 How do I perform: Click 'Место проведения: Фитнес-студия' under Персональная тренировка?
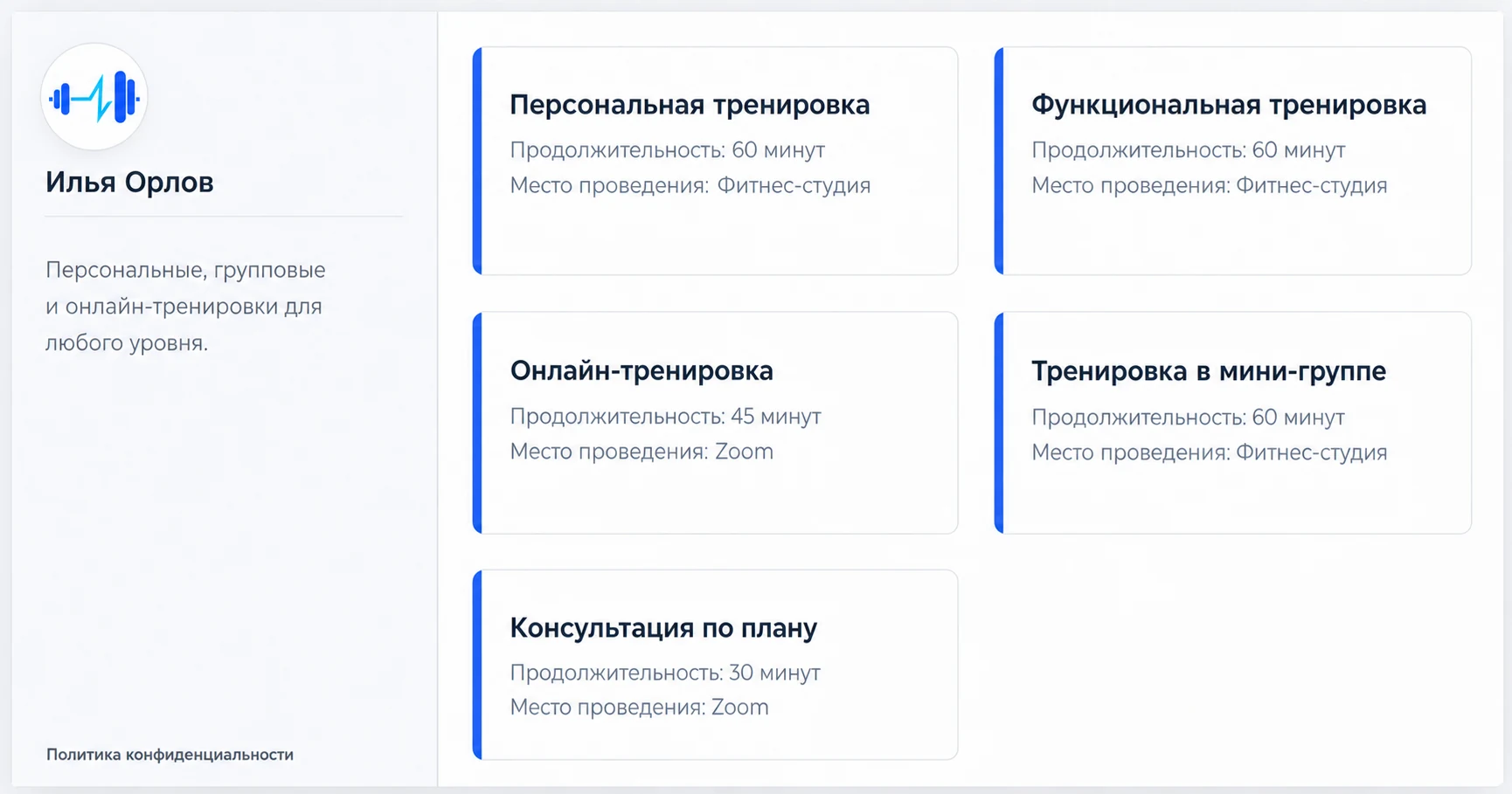point(690,185)
